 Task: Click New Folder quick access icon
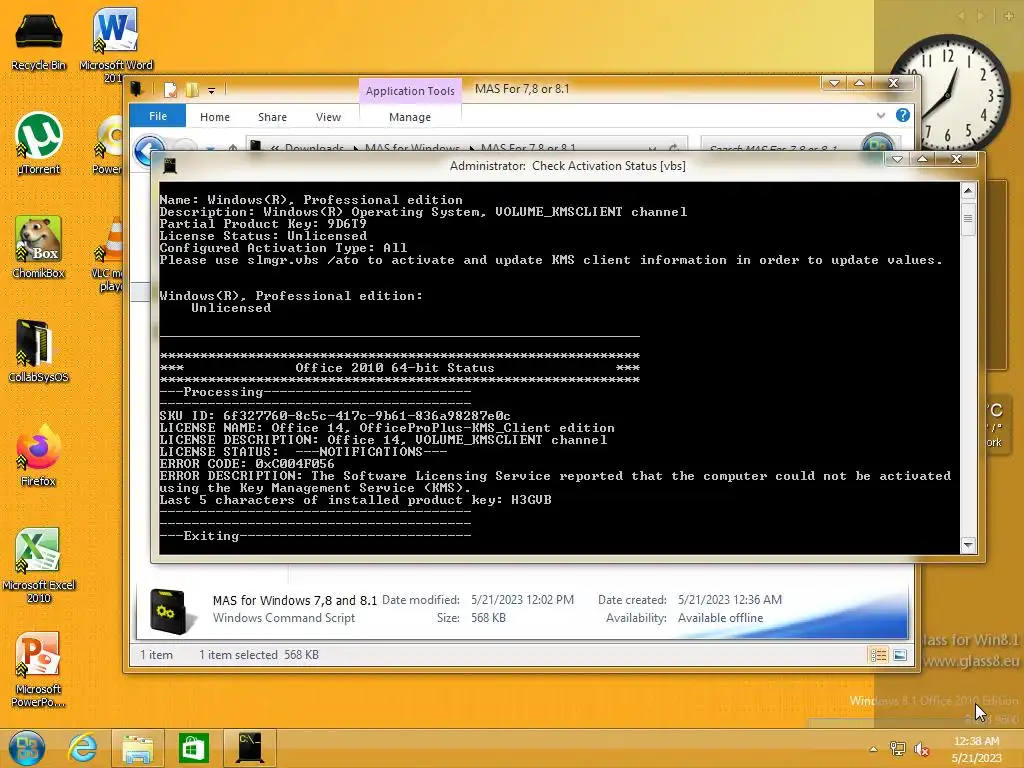(x=192, y=89)
